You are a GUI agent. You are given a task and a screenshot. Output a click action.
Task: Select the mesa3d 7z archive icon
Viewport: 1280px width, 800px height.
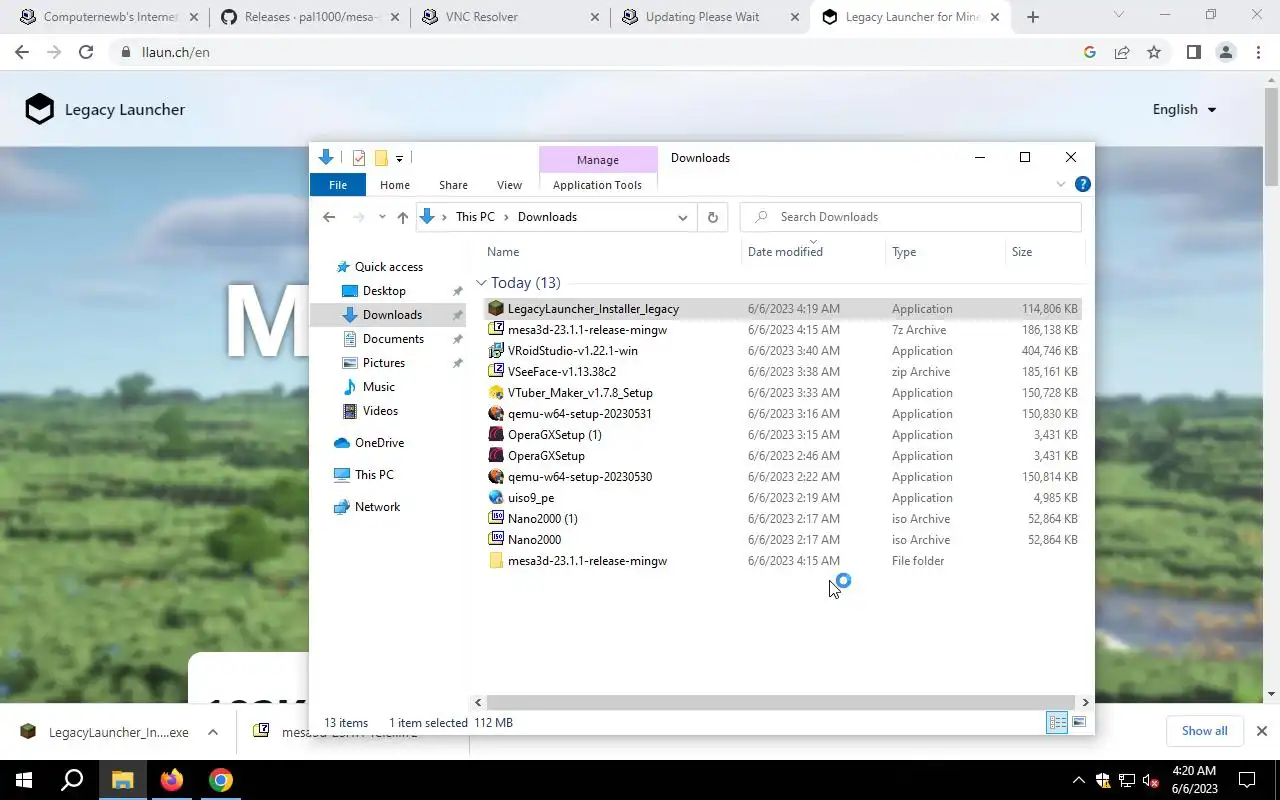coord(495,330)
